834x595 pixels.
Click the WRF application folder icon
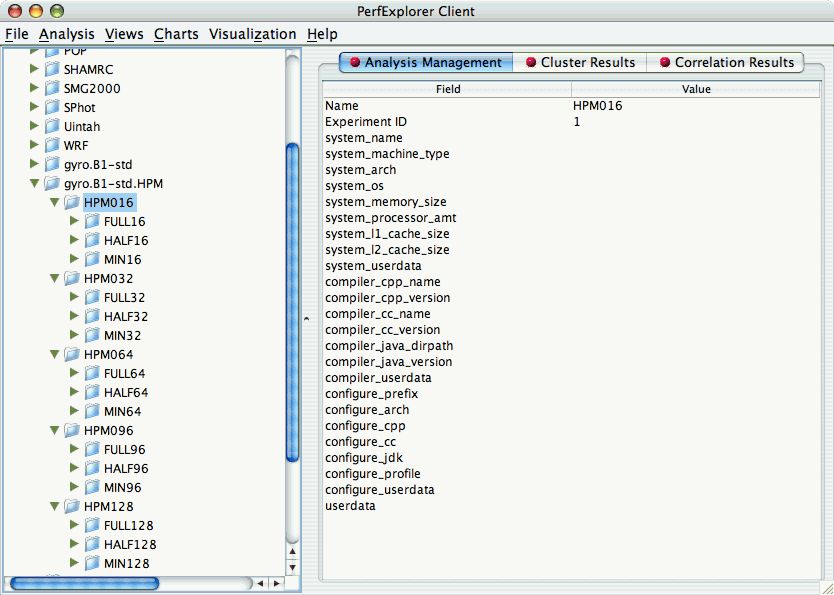tap(52, 146)
